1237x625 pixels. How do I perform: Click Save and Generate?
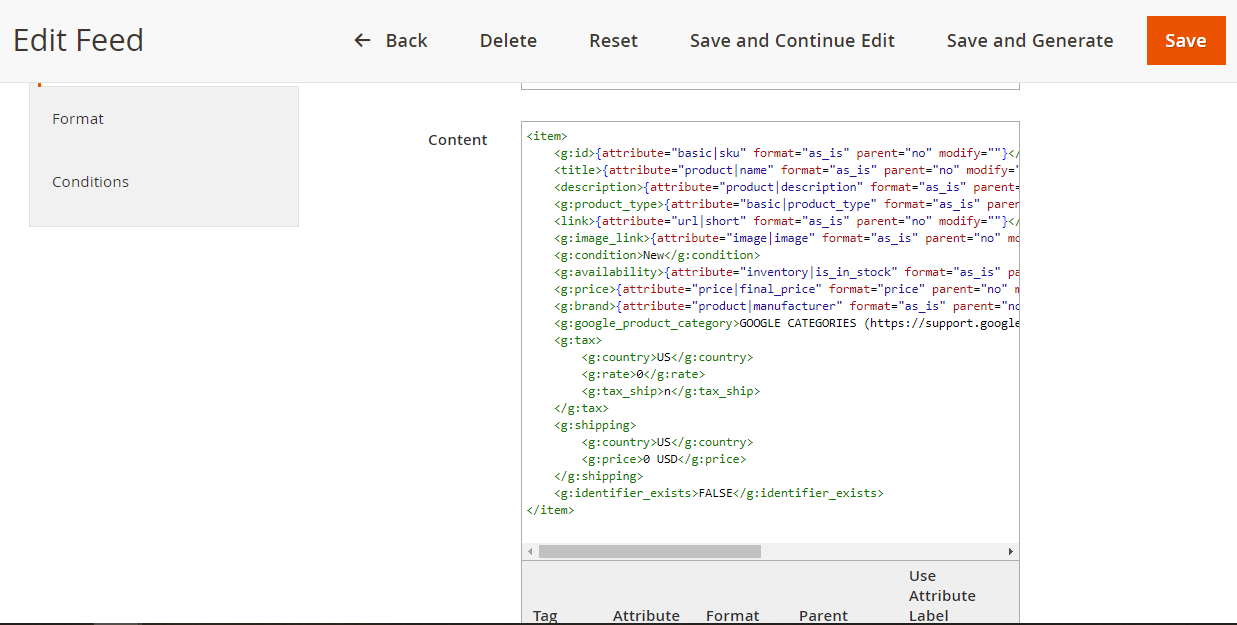tap(1029, 41)
